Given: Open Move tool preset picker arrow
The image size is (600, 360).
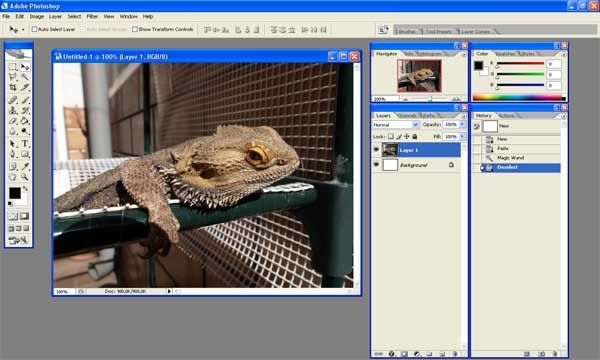Looking at the screenshot, I should click(x=23, y=29).
